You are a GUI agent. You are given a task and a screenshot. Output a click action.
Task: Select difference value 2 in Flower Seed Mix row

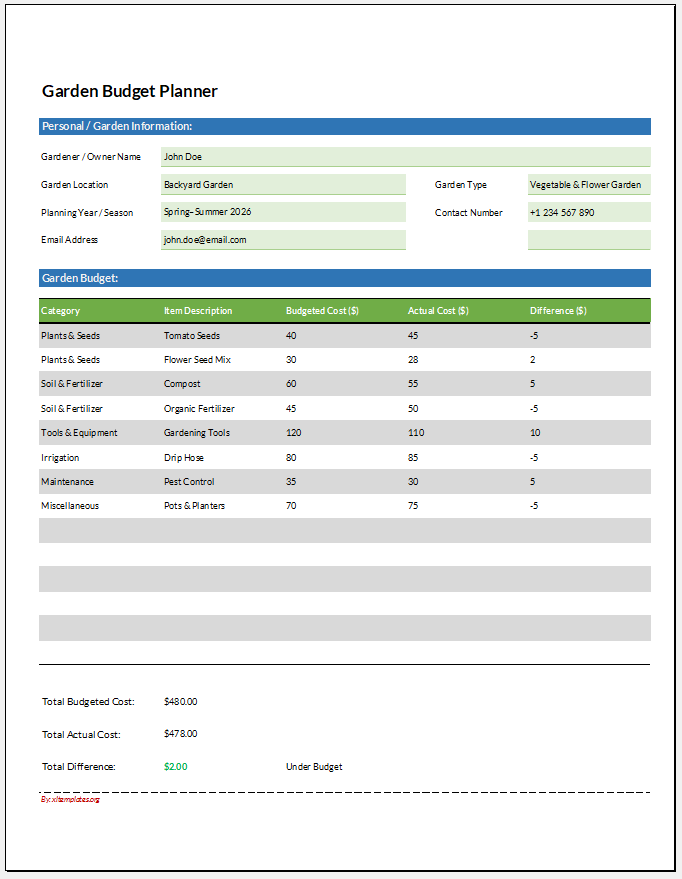(x=532, y=360)
